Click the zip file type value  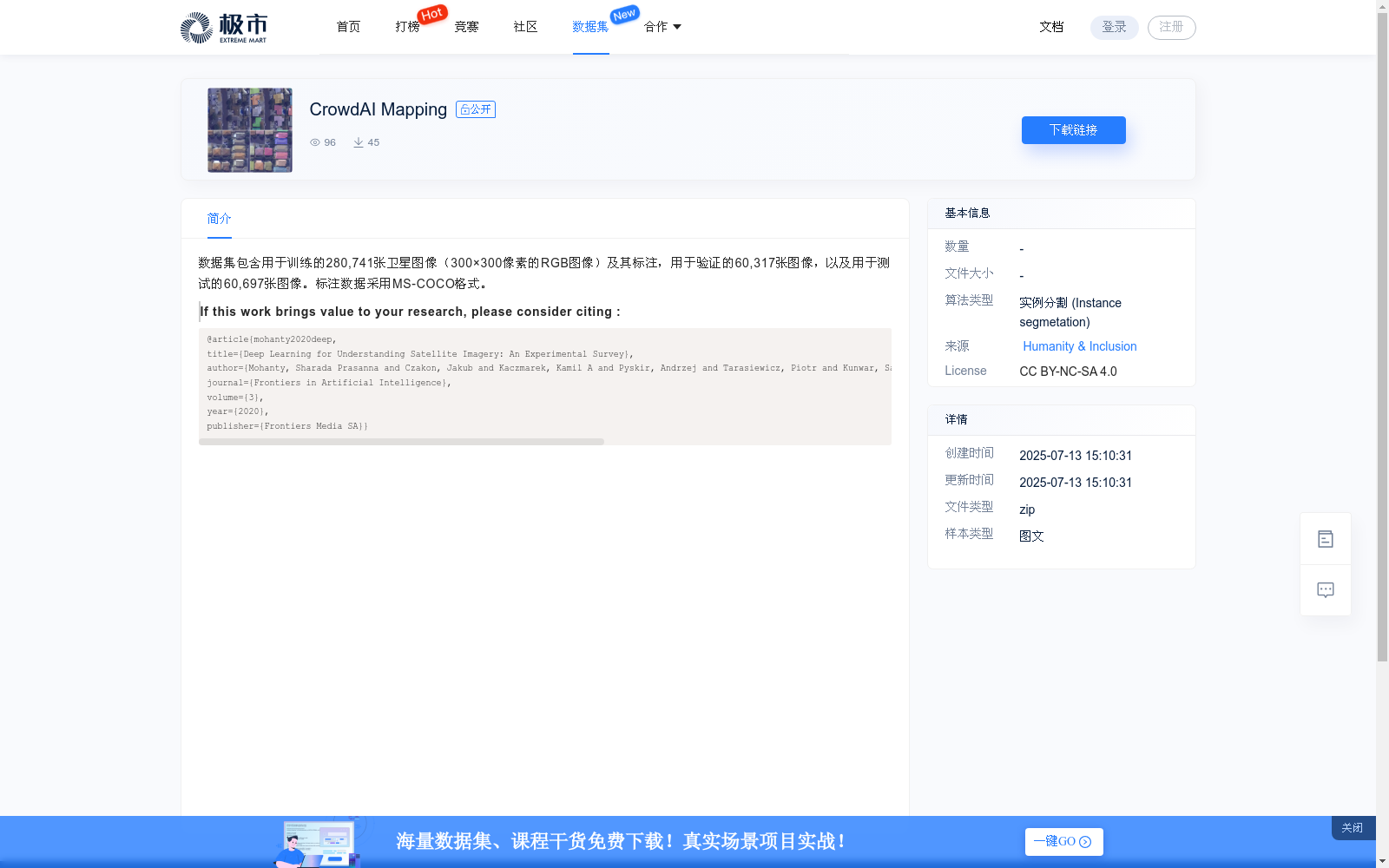click(x=1027, y=510)
